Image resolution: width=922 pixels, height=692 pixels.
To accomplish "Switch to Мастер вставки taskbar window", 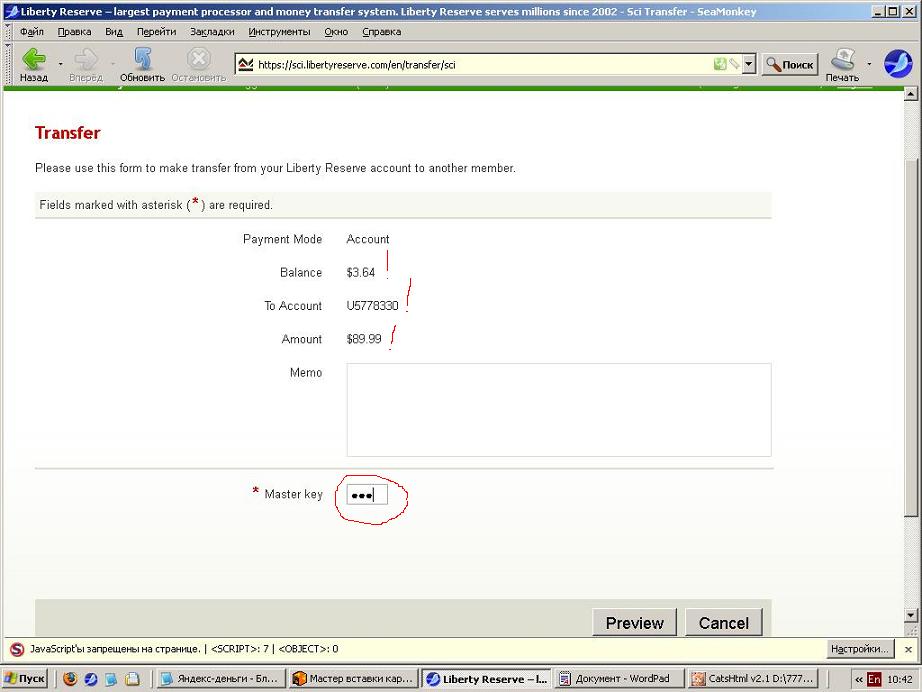I will pos(355,678).
